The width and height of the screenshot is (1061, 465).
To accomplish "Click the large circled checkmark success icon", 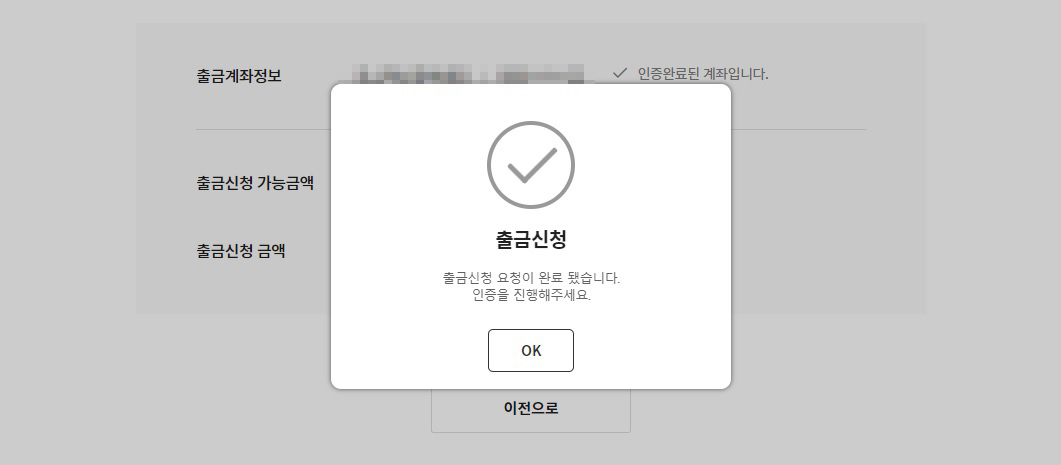I will [x=530, y=165].
